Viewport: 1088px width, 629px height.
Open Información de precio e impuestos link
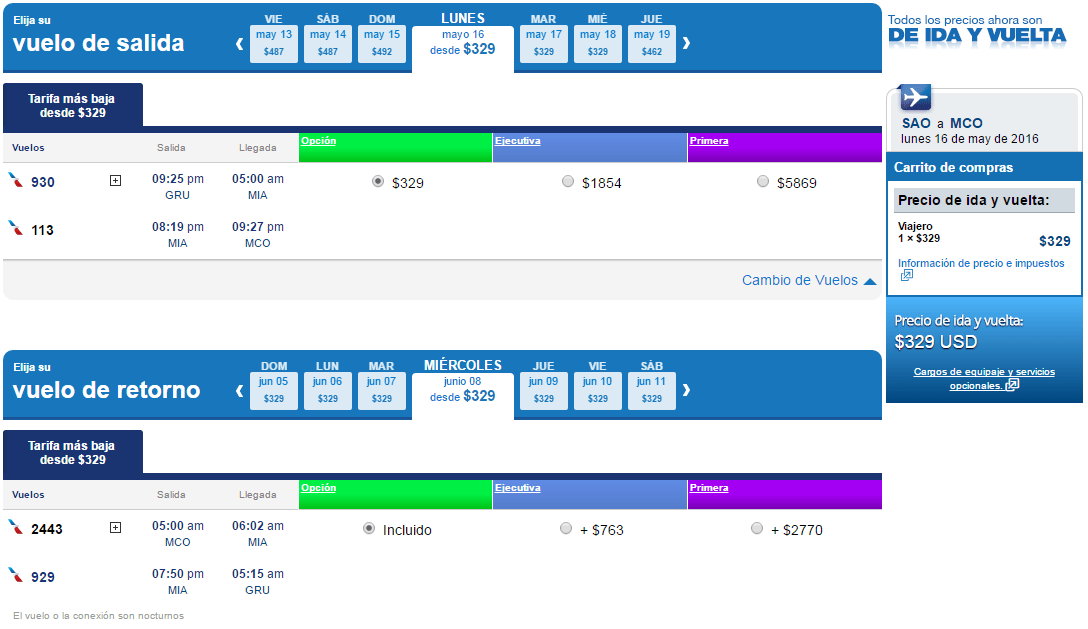tap(980, 263)
